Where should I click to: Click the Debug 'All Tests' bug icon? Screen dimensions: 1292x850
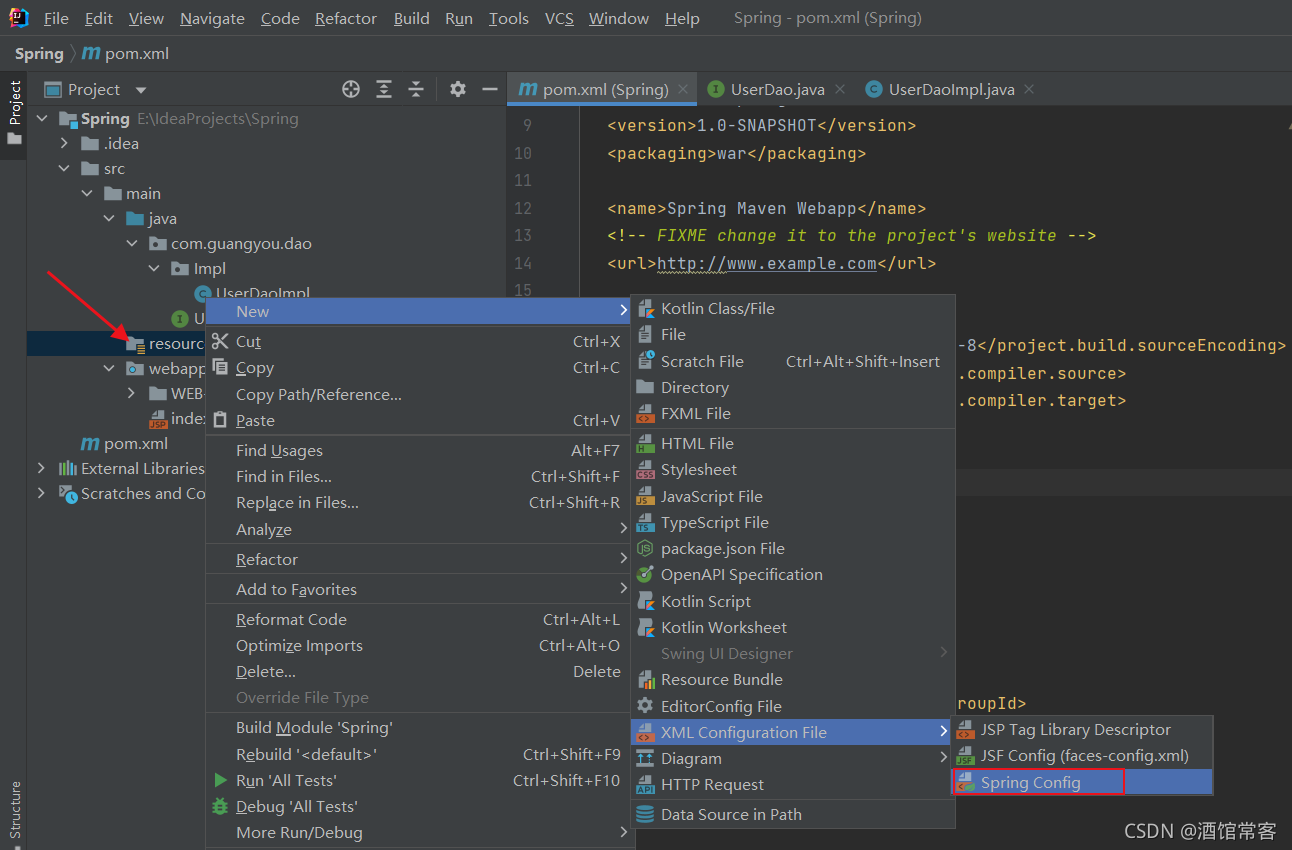220,806
